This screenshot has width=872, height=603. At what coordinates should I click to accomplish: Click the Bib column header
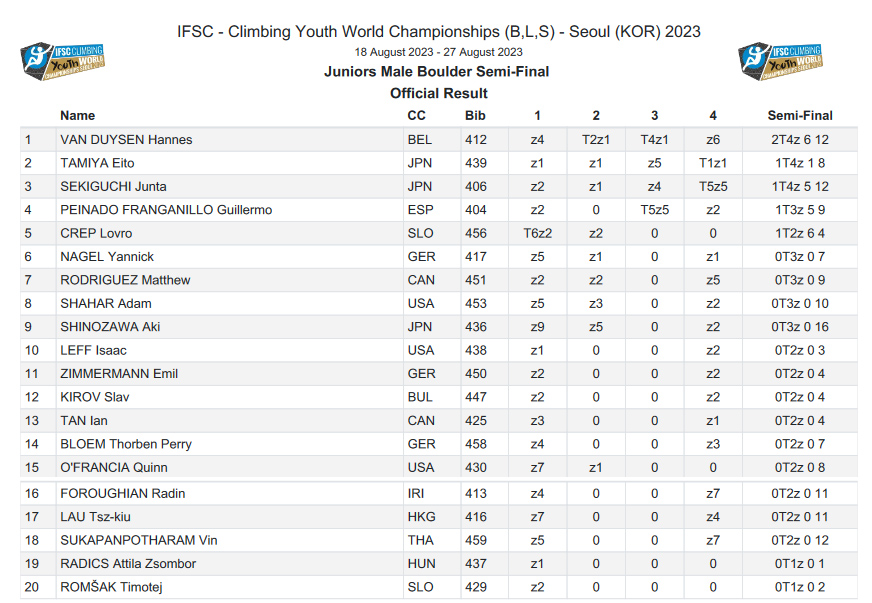[476, 116]
